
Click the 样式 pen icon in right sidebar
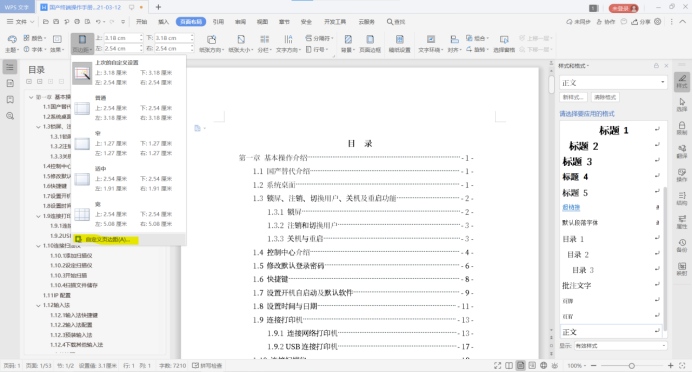point(682,81)
